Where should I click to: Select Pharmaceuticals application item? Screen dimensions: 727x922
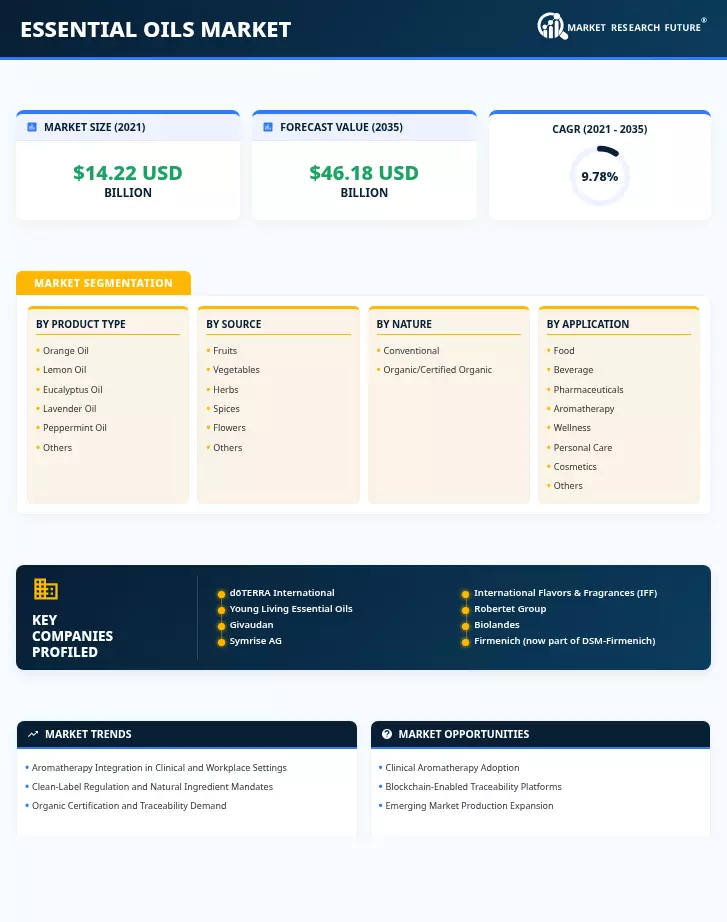tap(588, 389)
